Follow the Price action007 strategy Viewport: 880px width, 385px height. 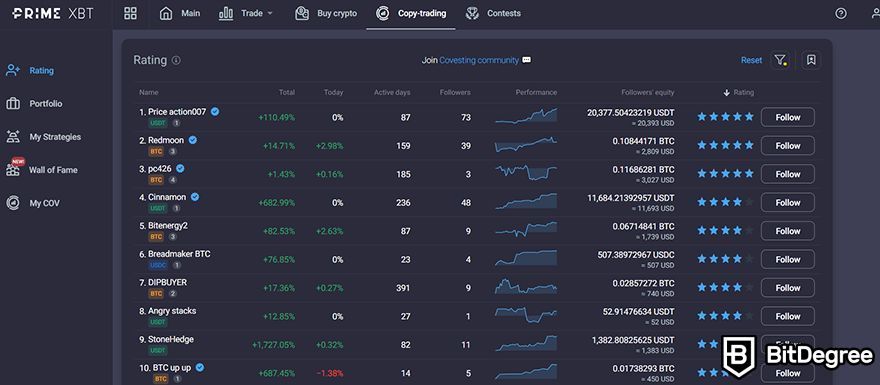pos(787,117)
